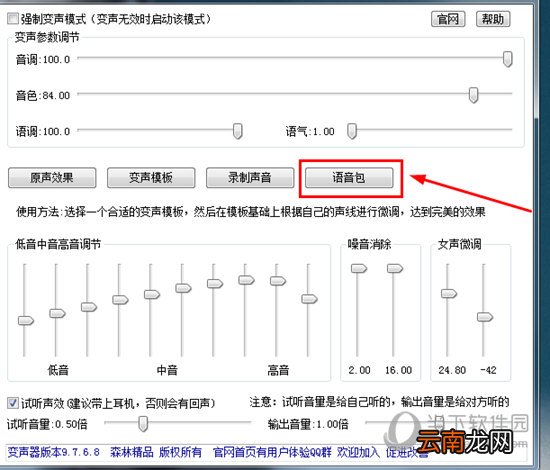Click the first equalizer slider handle above 低音
Screen dimensions: 550x470
pyautogui.click(x=26, y=320)
